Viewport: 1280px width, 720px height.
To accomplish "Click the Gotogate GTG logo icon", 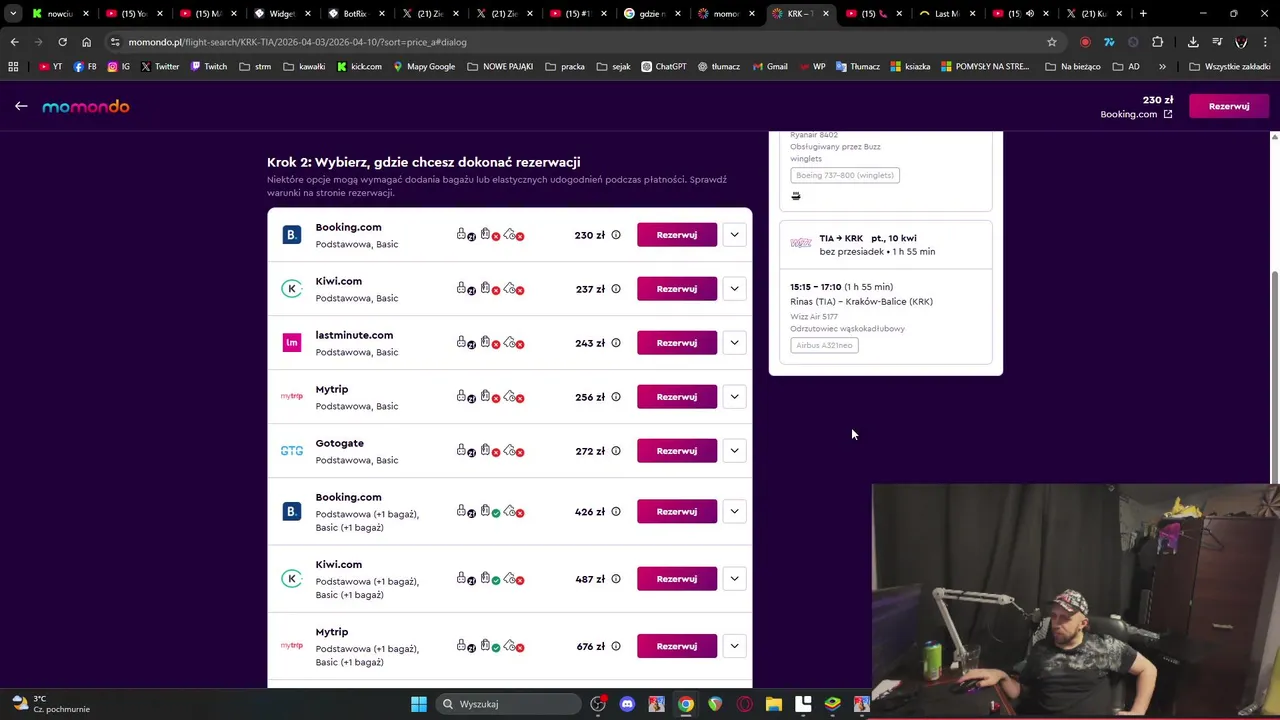I will coord(292,451).
